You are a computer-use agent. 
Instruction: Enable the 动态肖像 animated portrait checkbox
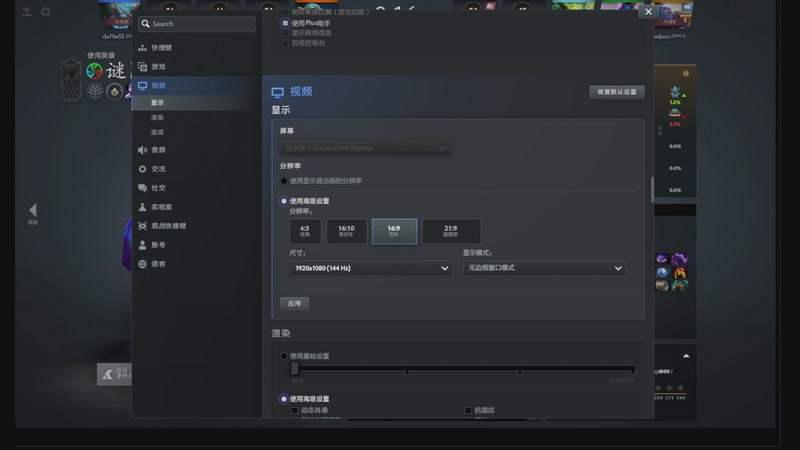(x=294, y=410)
